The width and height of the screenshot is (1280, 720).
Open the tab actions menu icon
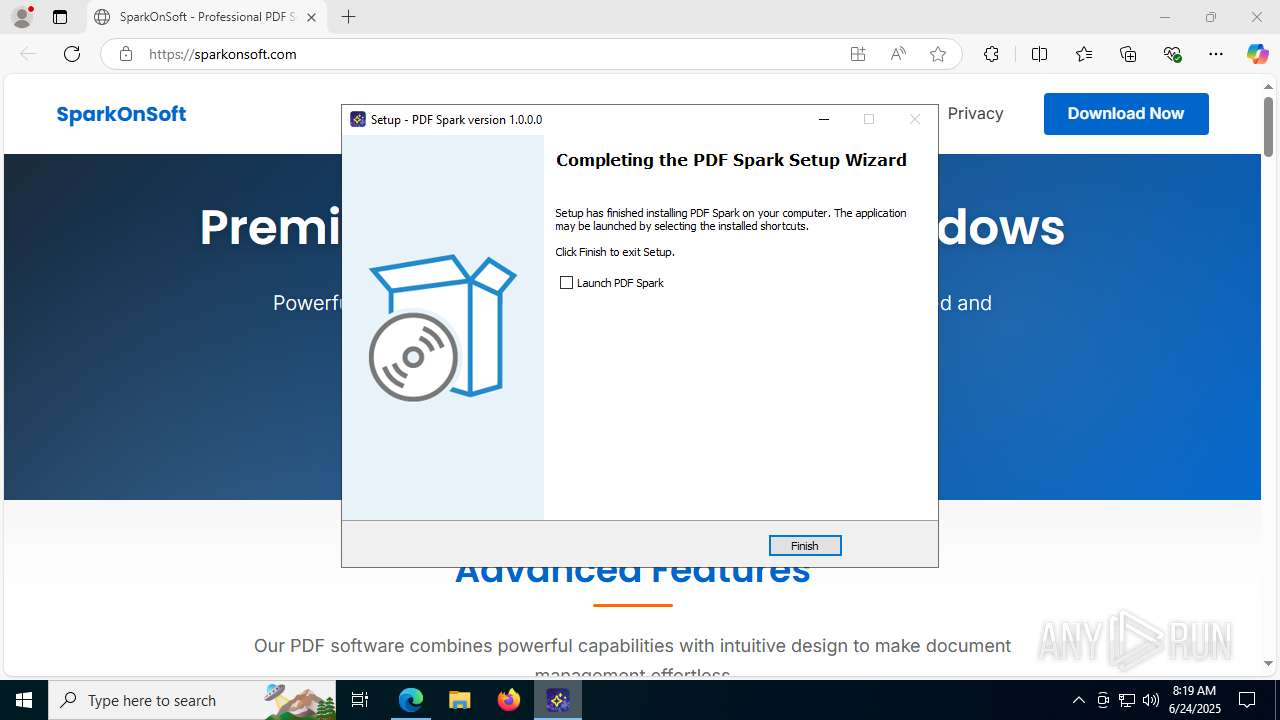pos(60,17)
